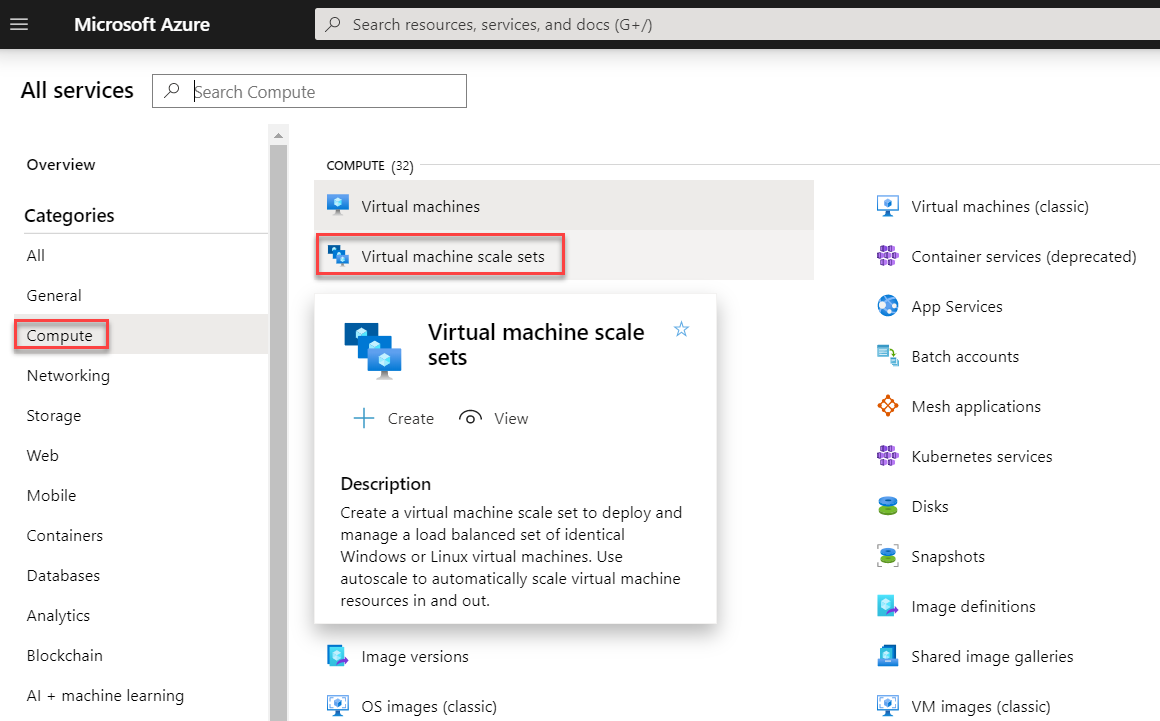
Task: Click the OS images (classic) icon
Action: (x=338, y=705)
